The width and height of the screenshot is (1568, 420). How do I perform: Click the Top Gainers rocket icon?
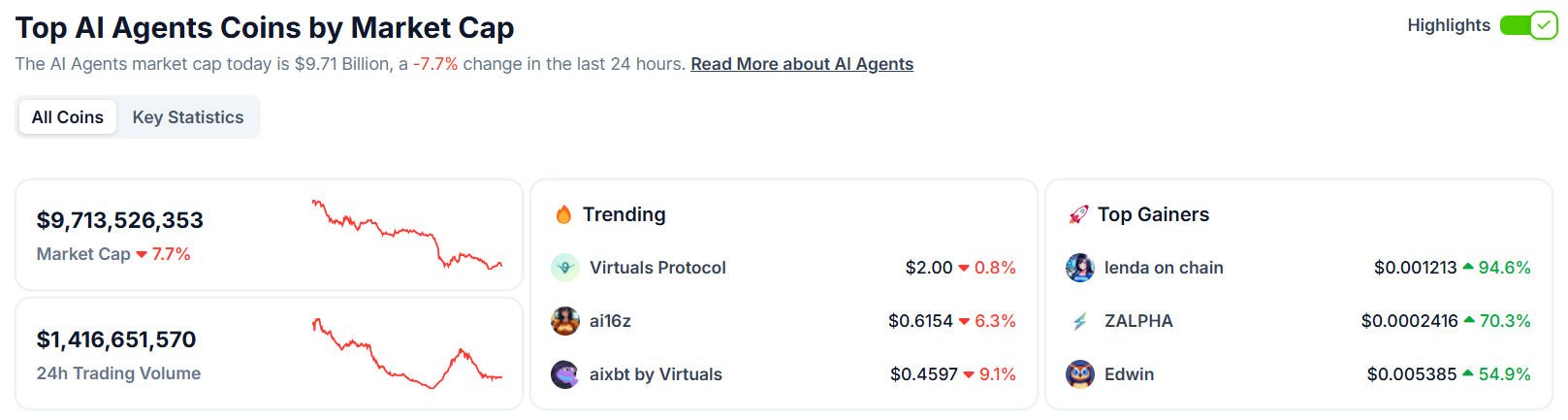[1078, 214]
